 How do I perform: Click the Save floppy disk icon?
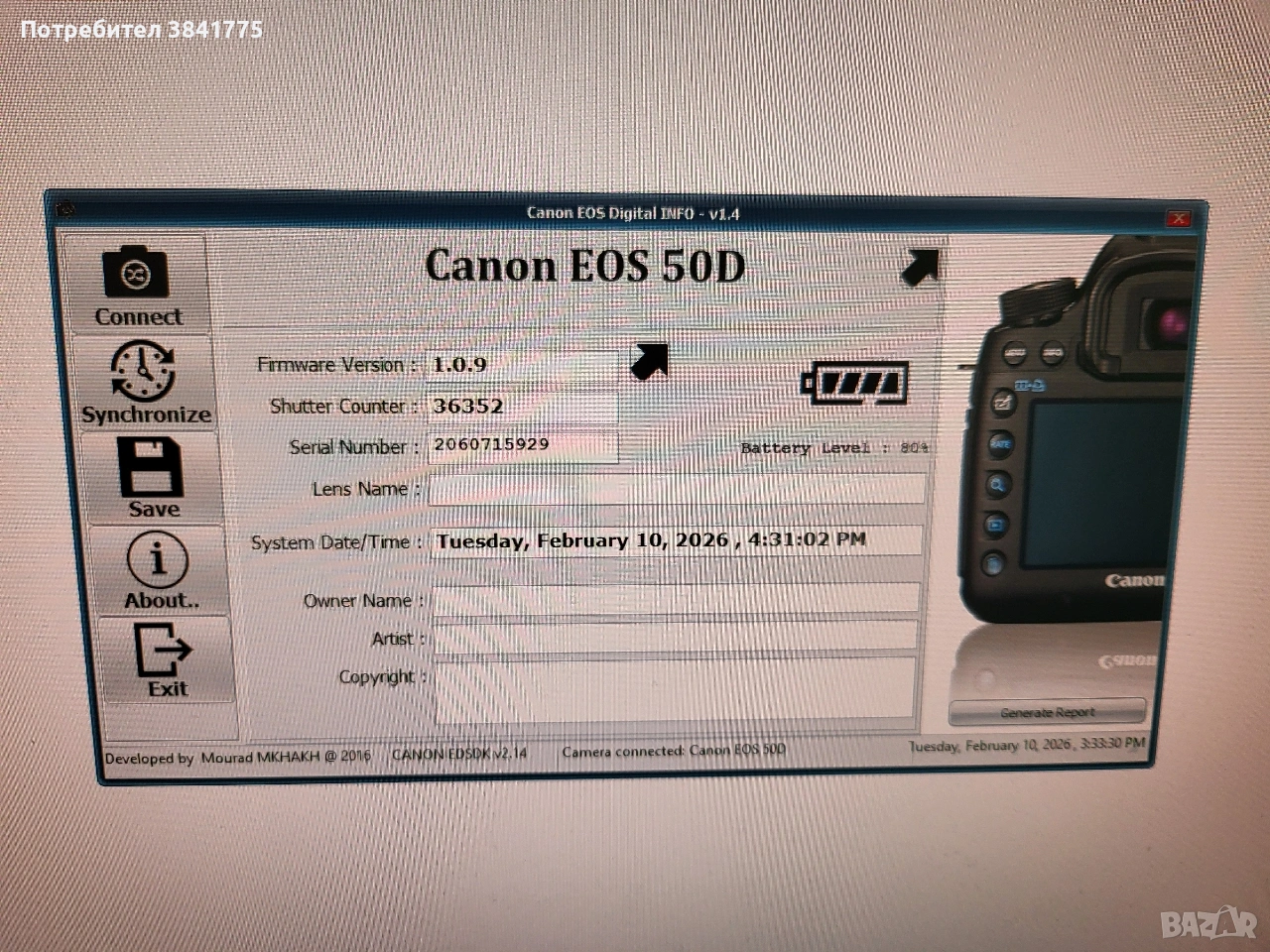pos(151,468)
